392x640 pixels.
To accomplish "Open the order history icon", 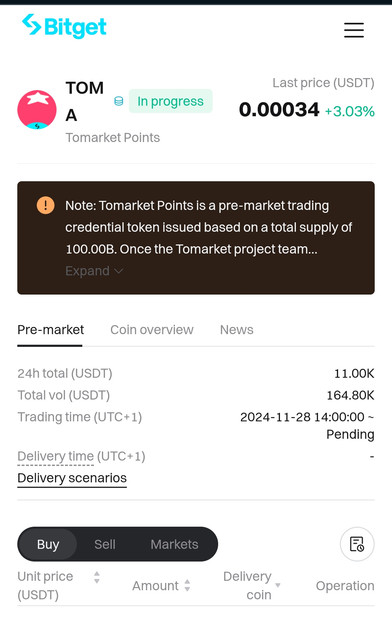I will click(x=357, y=544).
